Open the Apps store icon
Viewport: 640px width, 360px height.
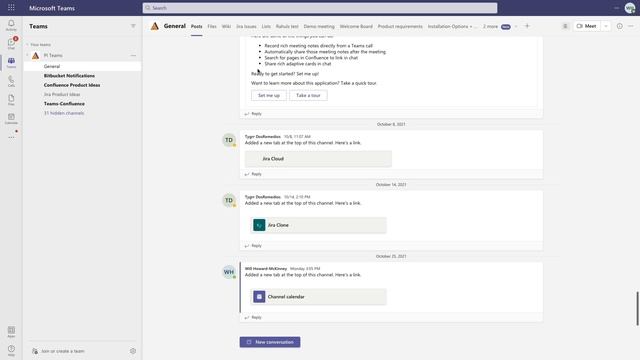11,331
